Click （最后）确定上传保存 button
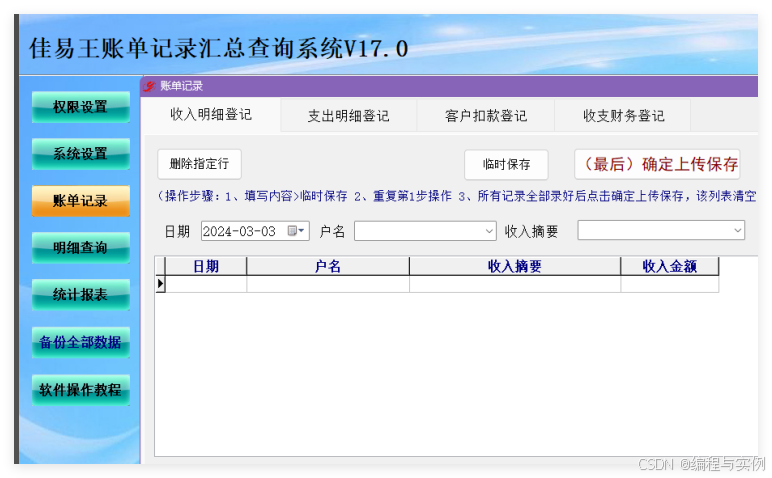Image resolution: width=772 pixels, height=478 pixels. (657, 164)
